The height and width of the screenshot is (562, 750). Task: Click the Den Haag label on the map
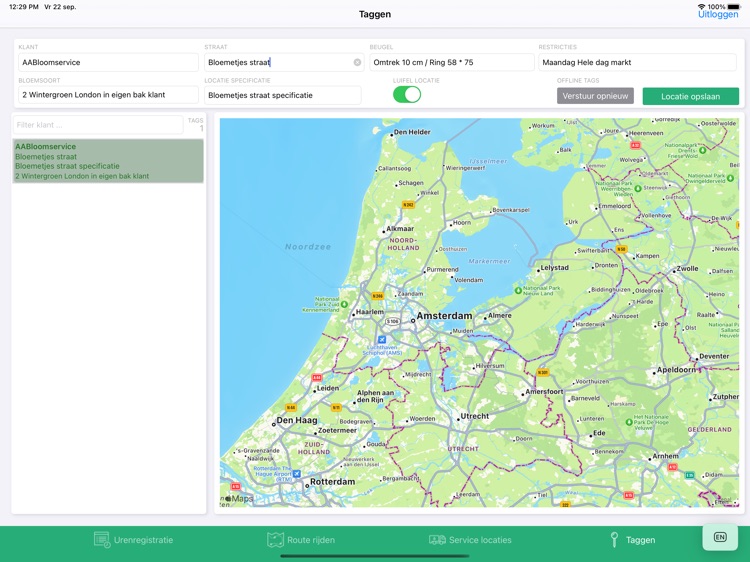pos(297,420)
